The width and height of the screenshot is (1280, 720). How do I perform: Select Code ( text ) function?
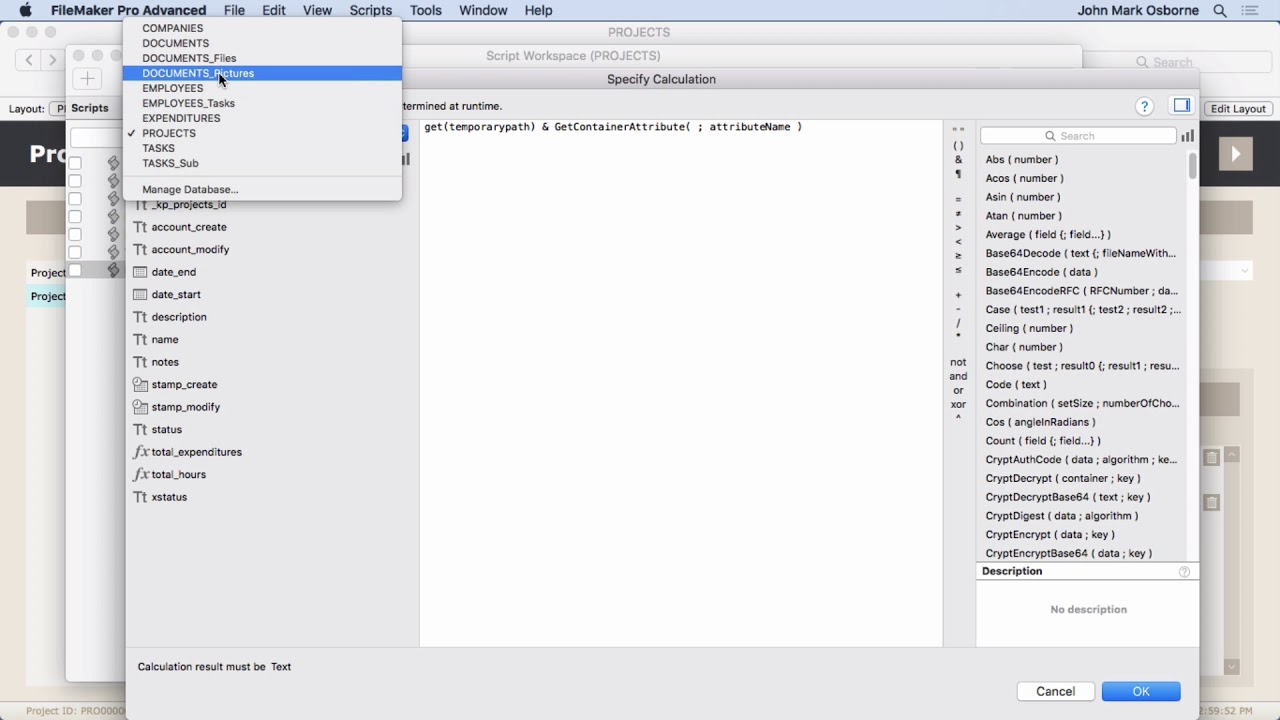coord(1016,384)
